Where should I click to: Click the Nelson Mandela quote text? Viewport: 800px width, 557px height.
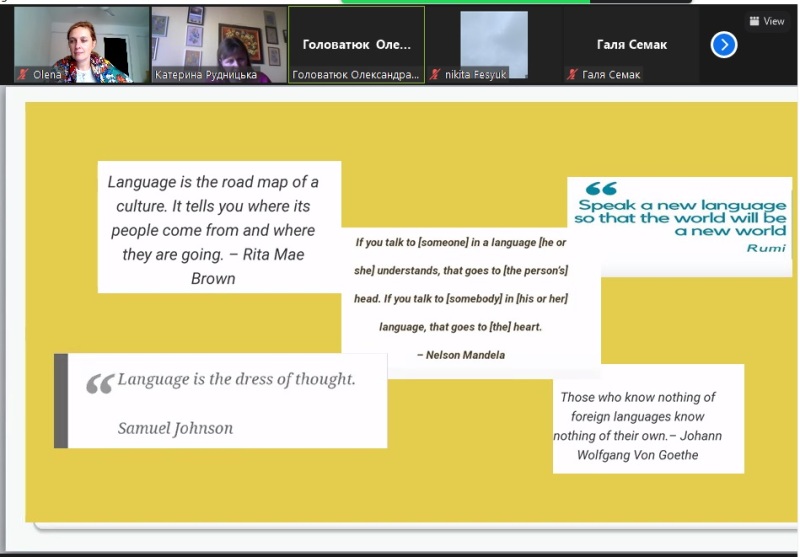[461, 298]
